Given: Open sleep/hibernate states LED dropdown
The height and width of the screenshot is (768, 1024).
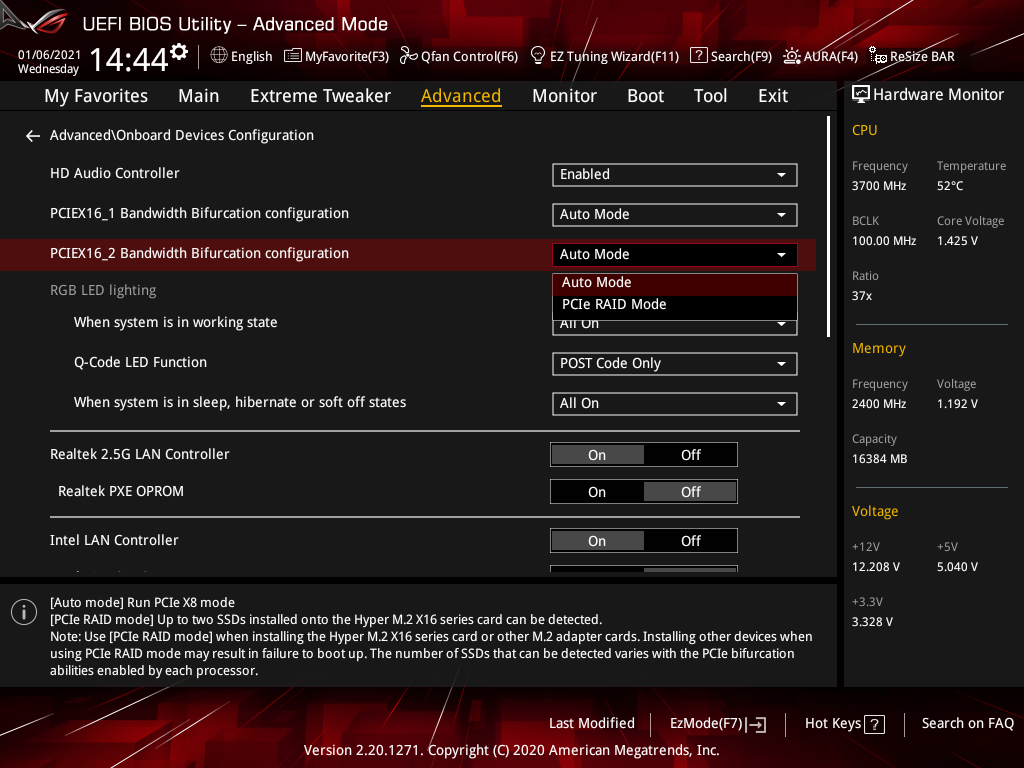Looking at the screenshot, I should tap(675, 404).
